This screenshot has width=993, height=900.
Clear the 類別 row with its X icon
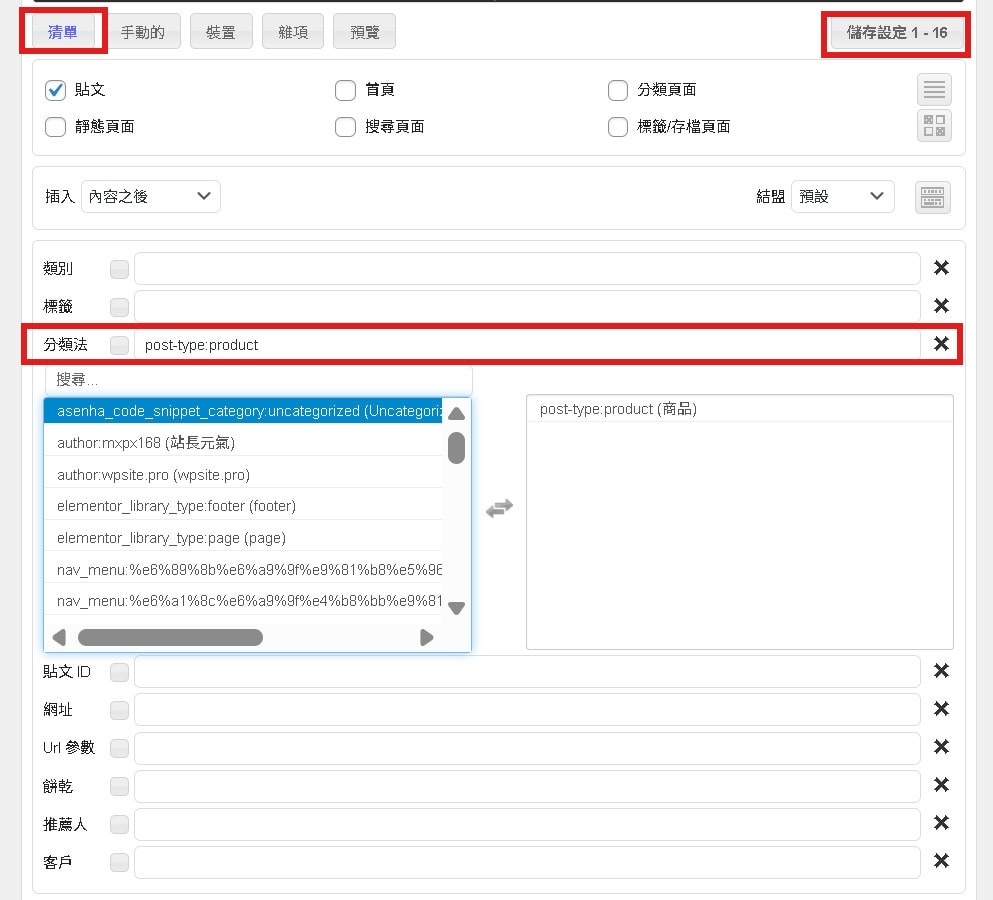[x=940, y=268]
